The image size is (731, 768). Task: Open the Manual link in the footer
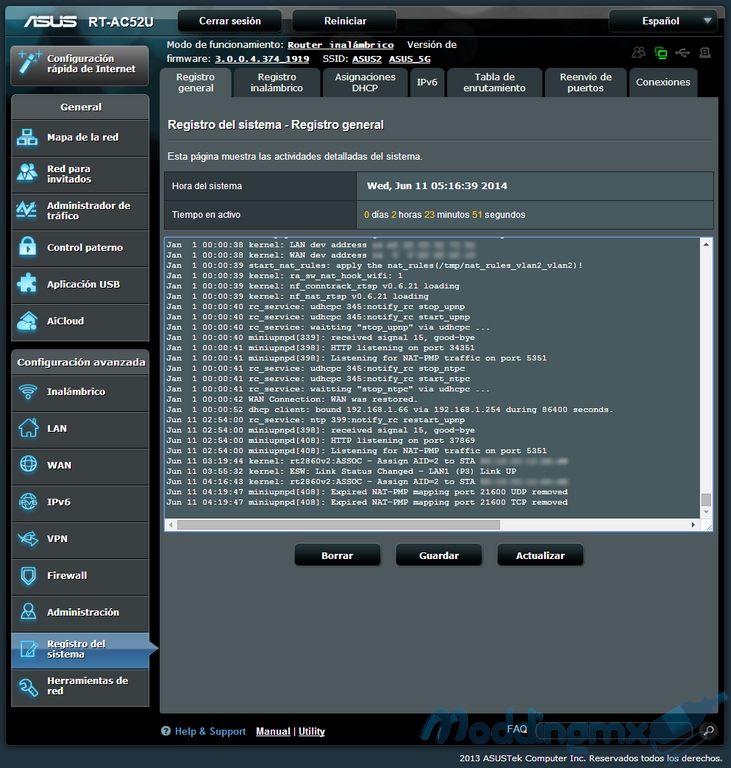273,731
